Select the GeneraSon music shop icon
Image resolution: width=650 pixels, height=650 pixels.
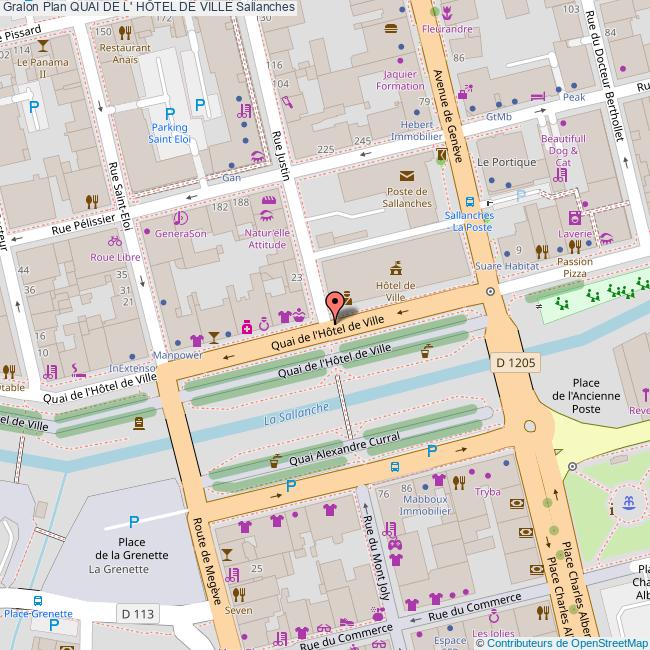coord(180,218)
